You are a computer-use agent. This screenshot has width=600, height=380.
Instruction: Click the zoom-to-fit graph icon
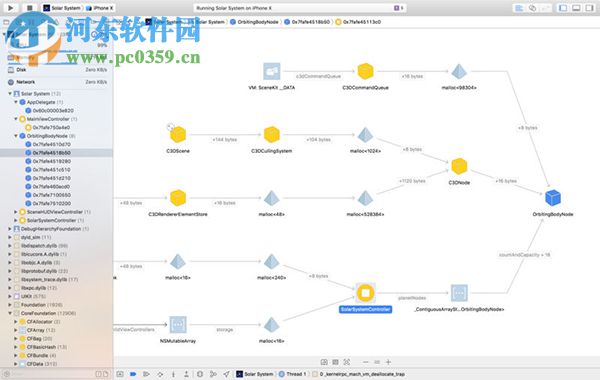coord(347,362)
